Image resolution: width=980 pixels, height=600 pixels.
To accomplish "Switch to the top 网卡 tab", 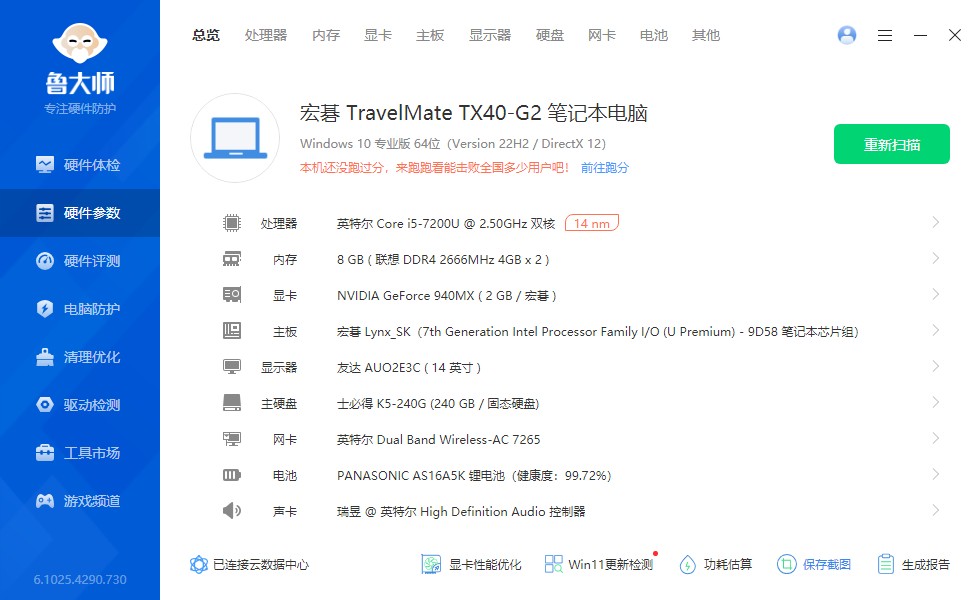I will 602,36.
